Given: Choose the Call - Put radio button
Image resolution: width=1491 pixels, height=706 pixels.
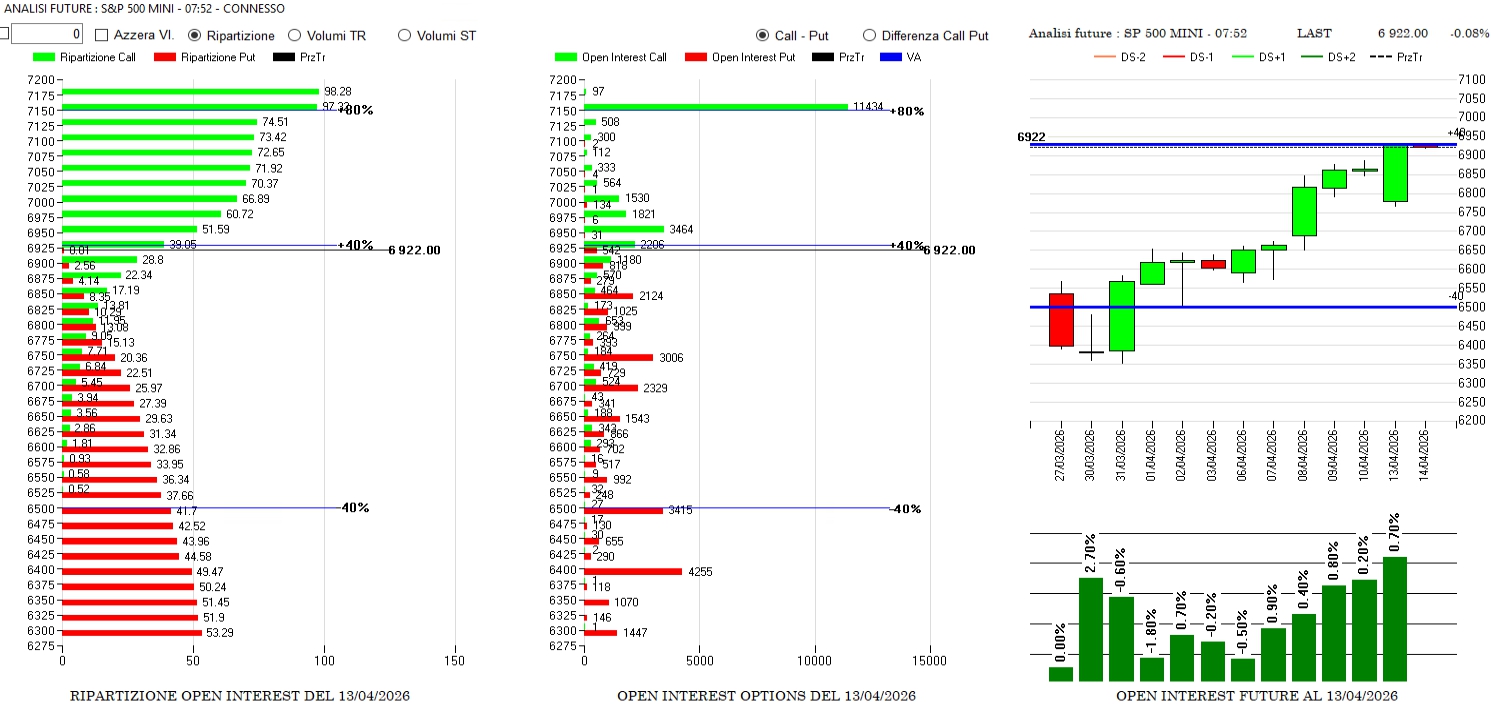Looking at the screenshot, I should point(764,35).
